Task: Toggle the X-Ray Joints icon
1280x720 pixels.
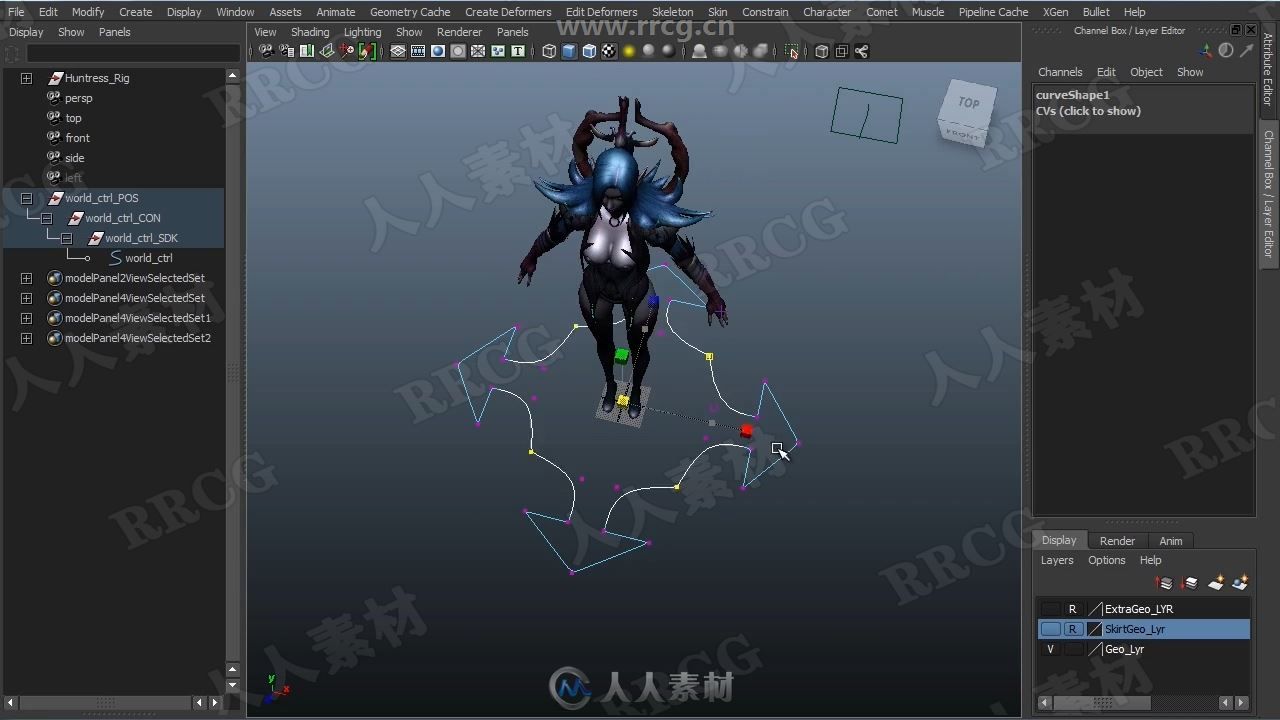Action: [861, 51]
